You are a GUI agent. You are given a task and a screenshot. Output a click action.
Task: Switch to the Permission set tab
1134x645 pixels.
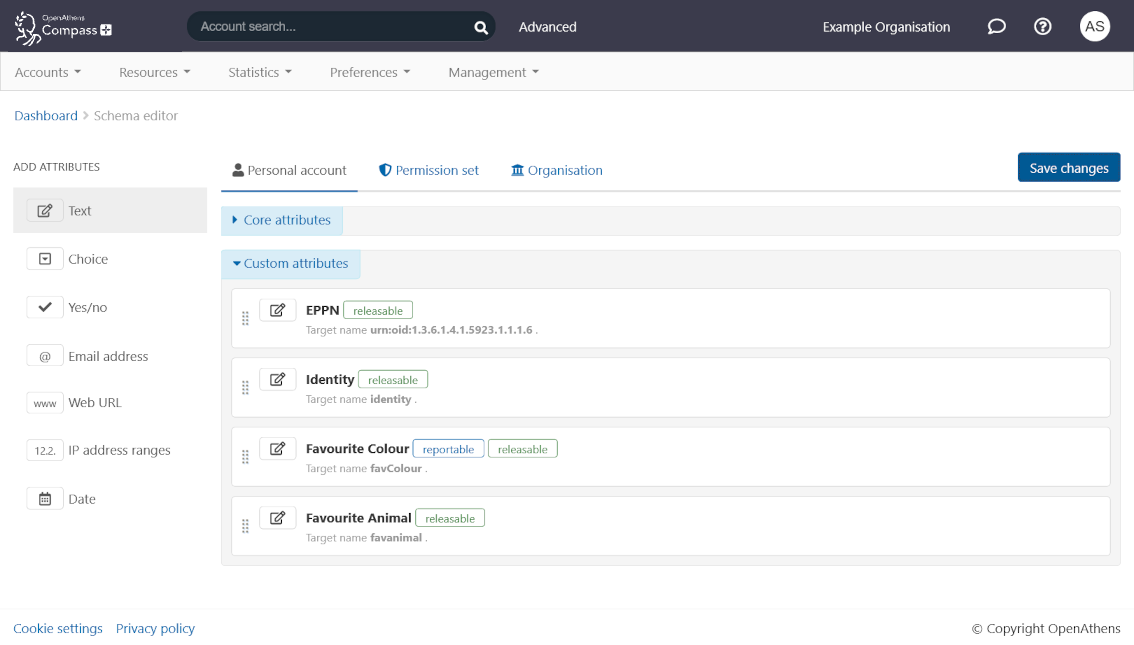click(429, 171)
